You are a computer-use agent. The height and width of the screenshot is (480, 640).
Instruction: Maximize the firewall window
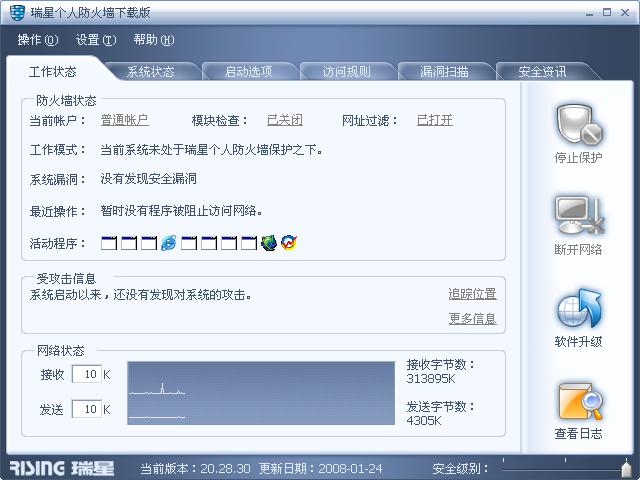pos(607,12)
